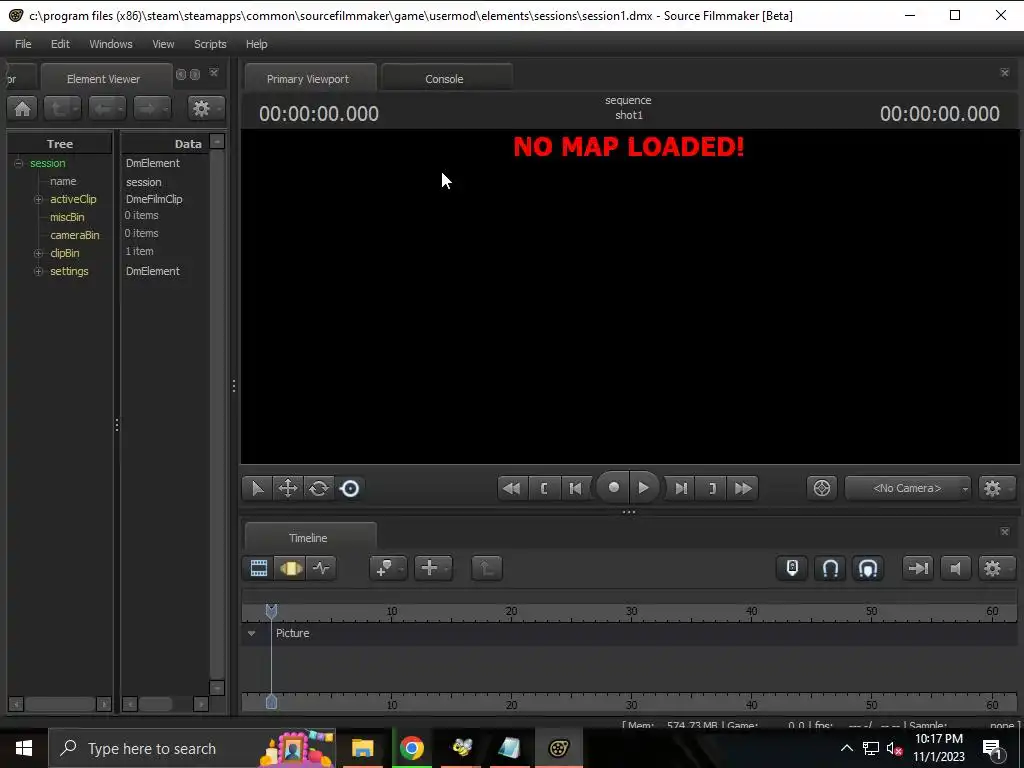Navigate back in Element Viewer
This screenshot has height=768, width=1024.
106,108
